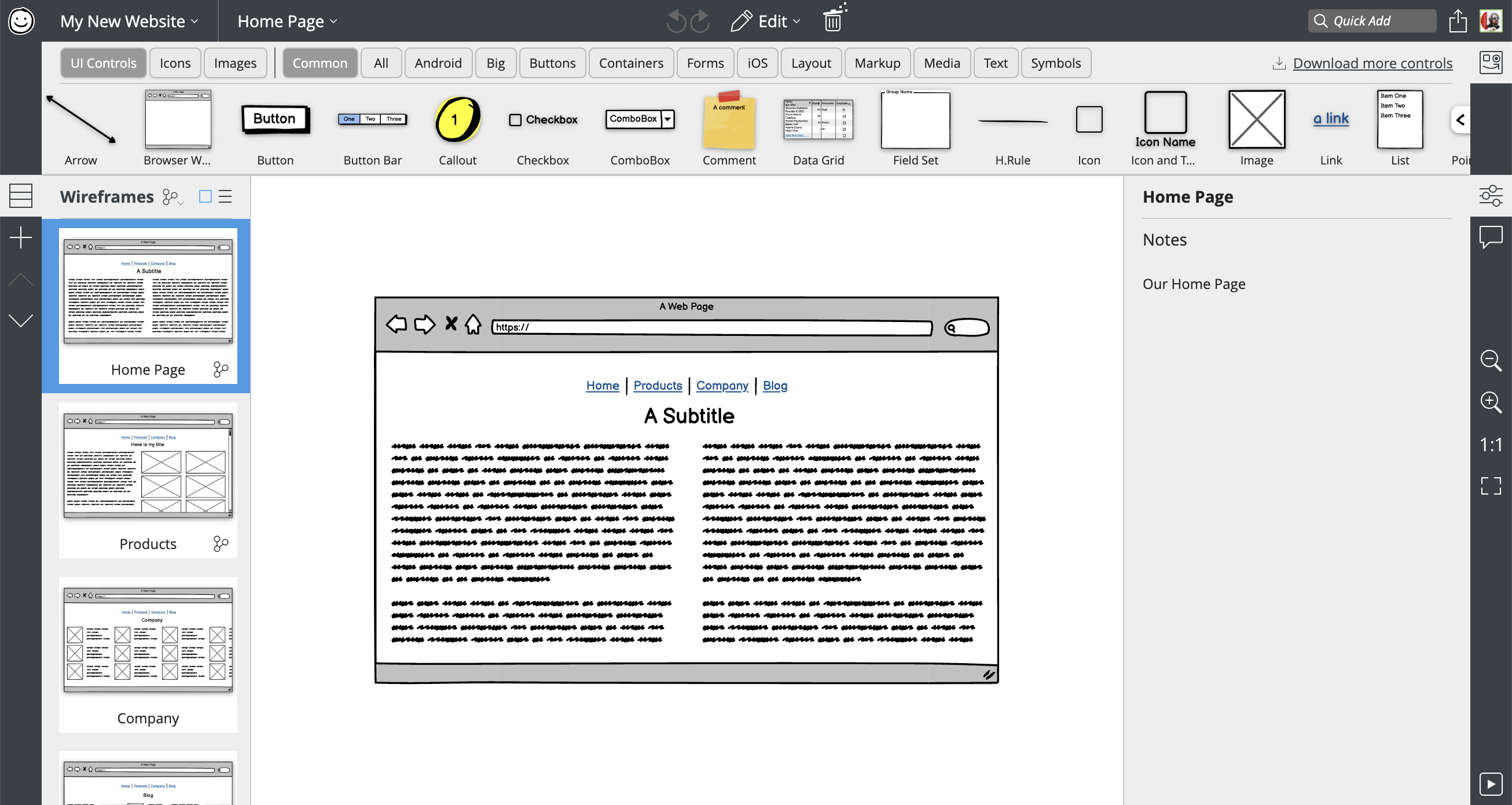This screenshot has width=1512, height=805.
Task: Toggle list view in Wireframes panel
Action: (x=225, y=196)
